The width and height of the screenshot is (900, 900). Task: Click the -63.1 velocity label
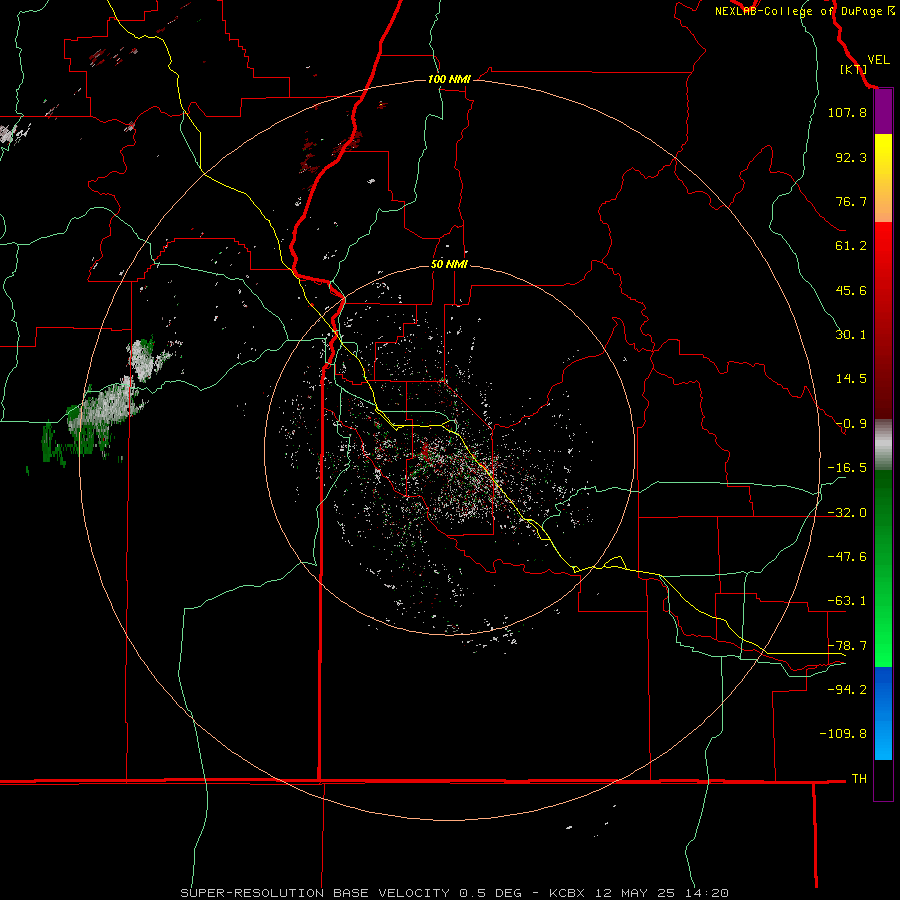coord(847,601)
